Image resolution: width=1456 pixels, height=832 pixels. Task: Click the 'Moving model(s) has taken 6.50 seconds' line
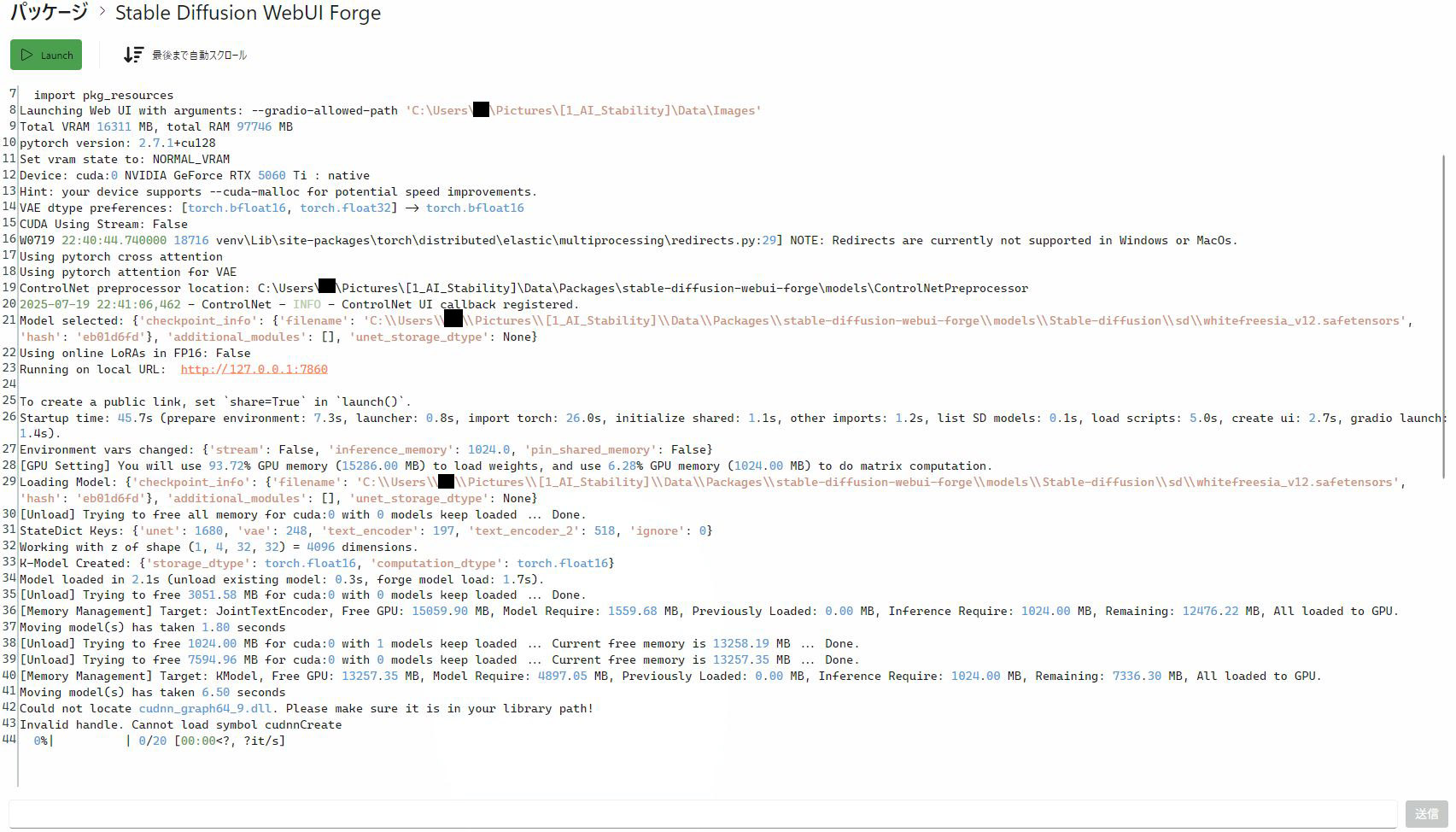152,692
